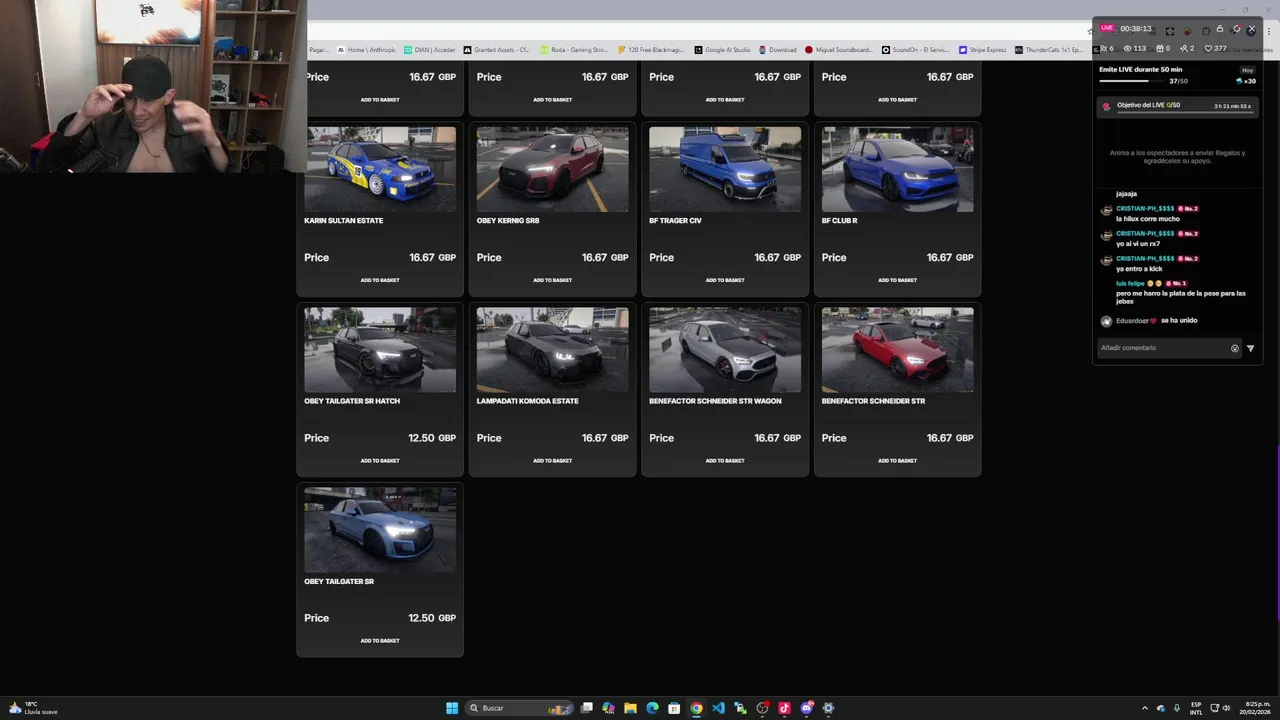The height and width of the screenshot is (720, 1280).
Task: Open the blue Obey Tailgater SR image
Action: pyautogui.click(x=380, y=530)
